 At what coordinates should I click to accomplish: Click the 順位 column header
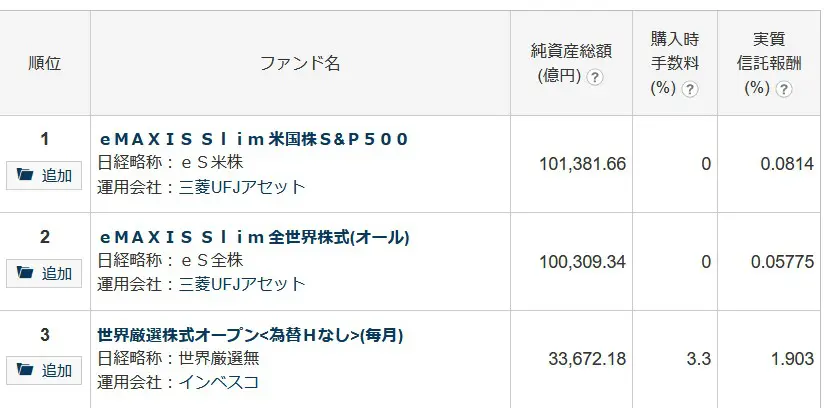(45, 63)
